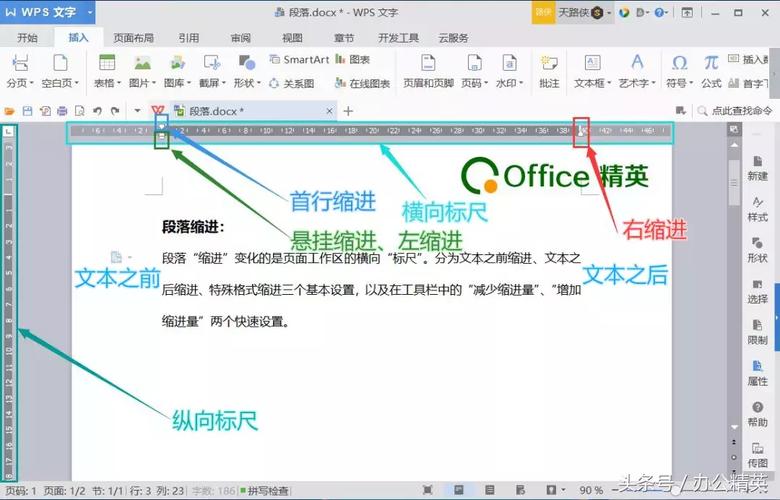This screenshot has height=500, width=780.
Task: Insert a 符号 symbol
Action: click(x=680, y=71)
